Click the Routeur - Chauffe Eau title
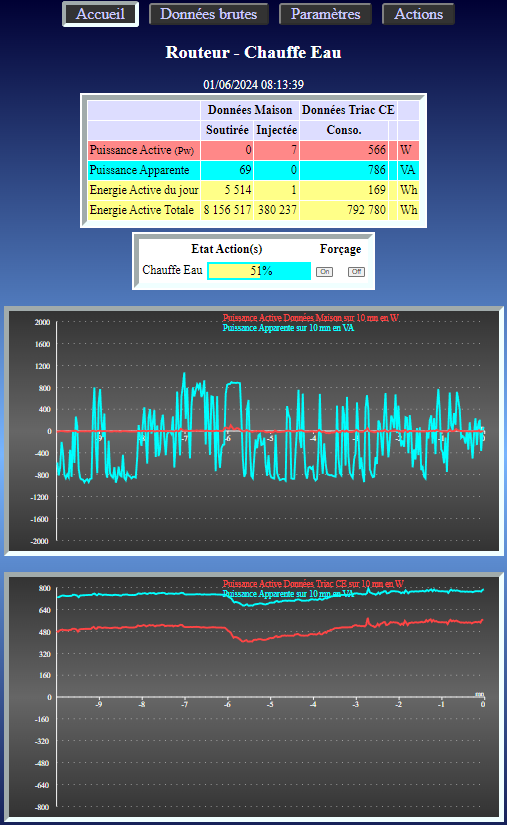This screenshot has width=507, height=825. (x=254, y=52)
